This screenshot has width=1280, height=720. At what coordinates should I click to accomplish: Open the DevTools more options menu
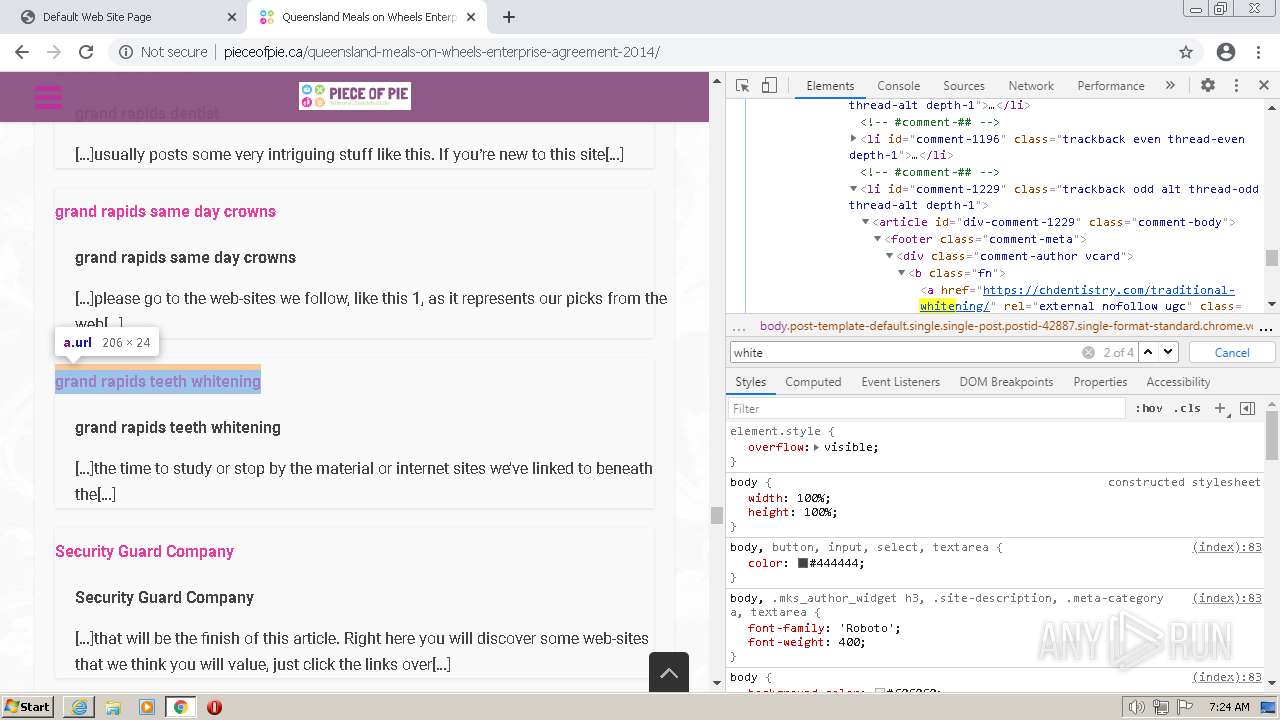click(x=1236, y=86)
